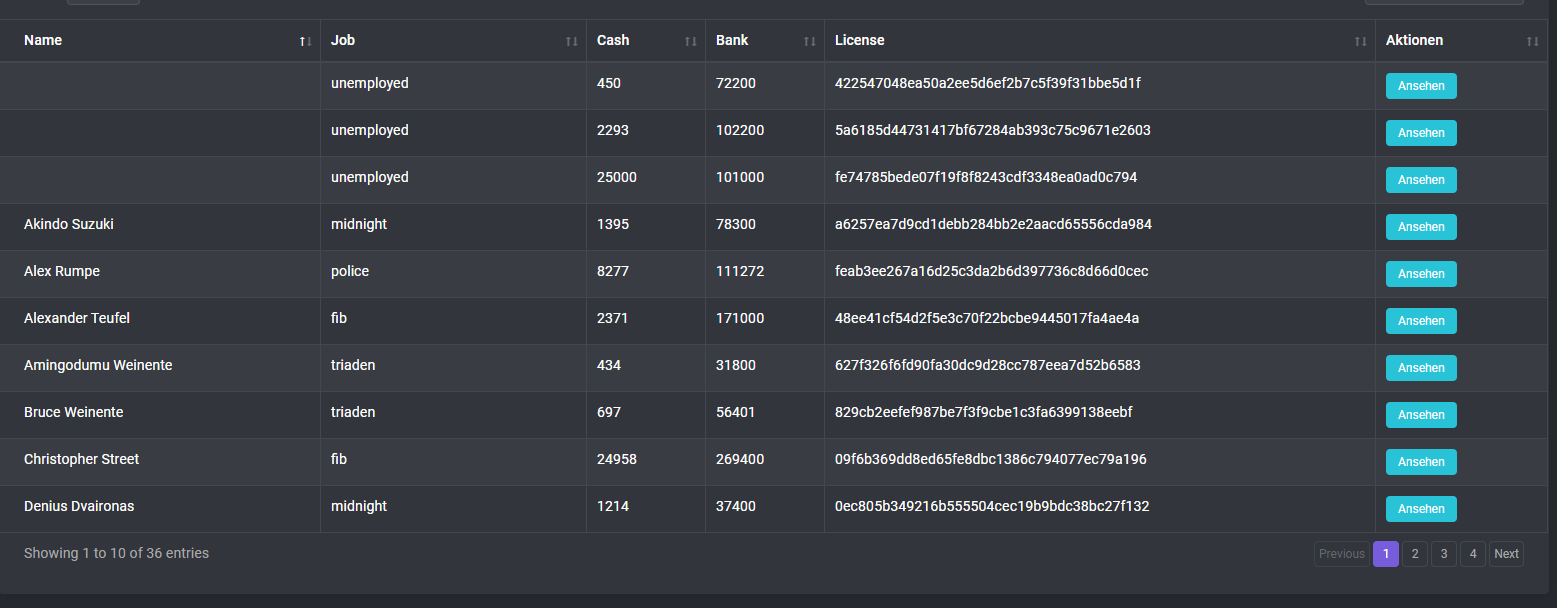Sort by Aktionen column icon
This screenshot has width=1557, height=608.
[x=1532, y=41]
